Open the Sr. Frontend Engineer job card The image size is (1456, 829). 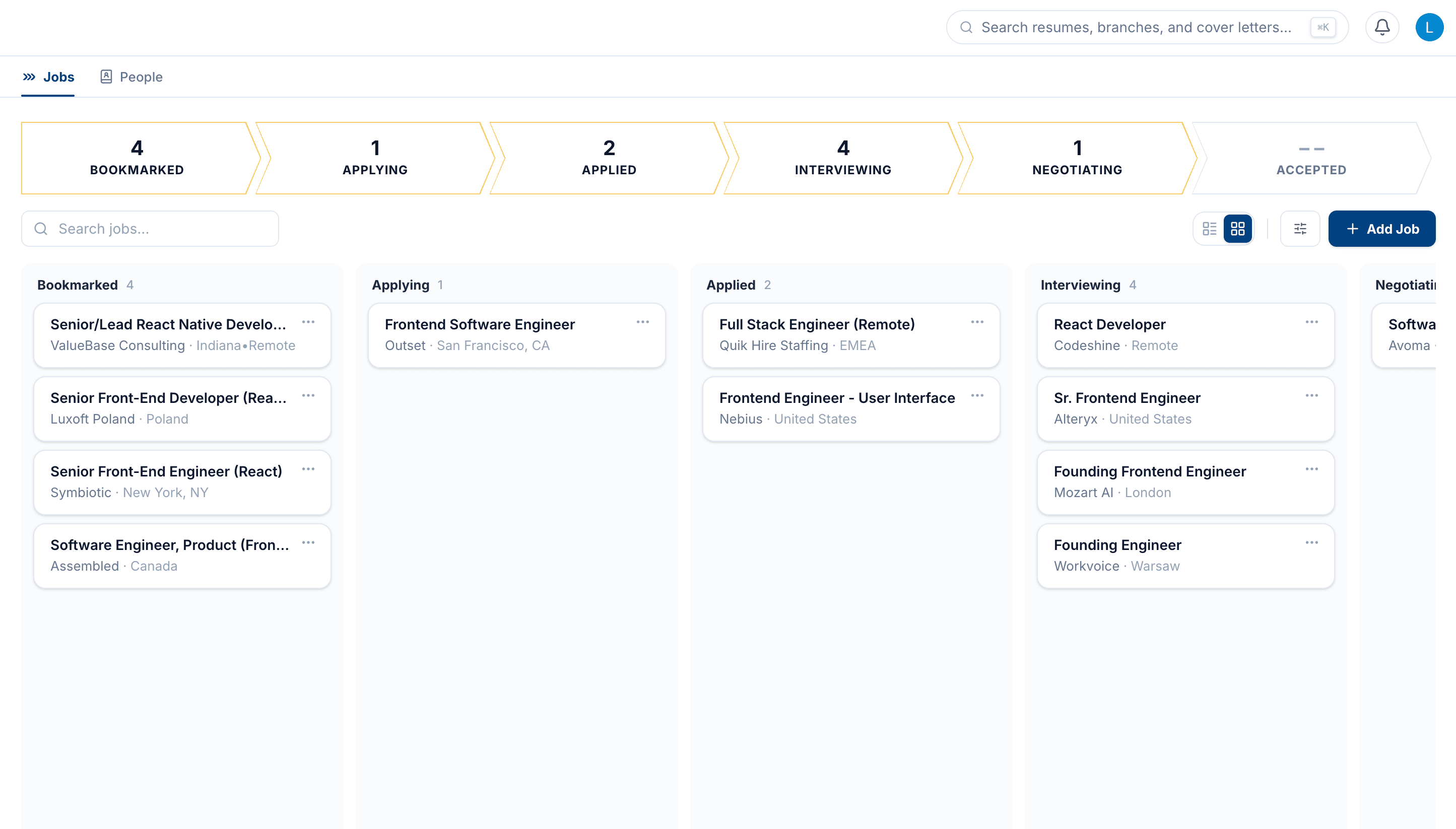click(1185, 409)
